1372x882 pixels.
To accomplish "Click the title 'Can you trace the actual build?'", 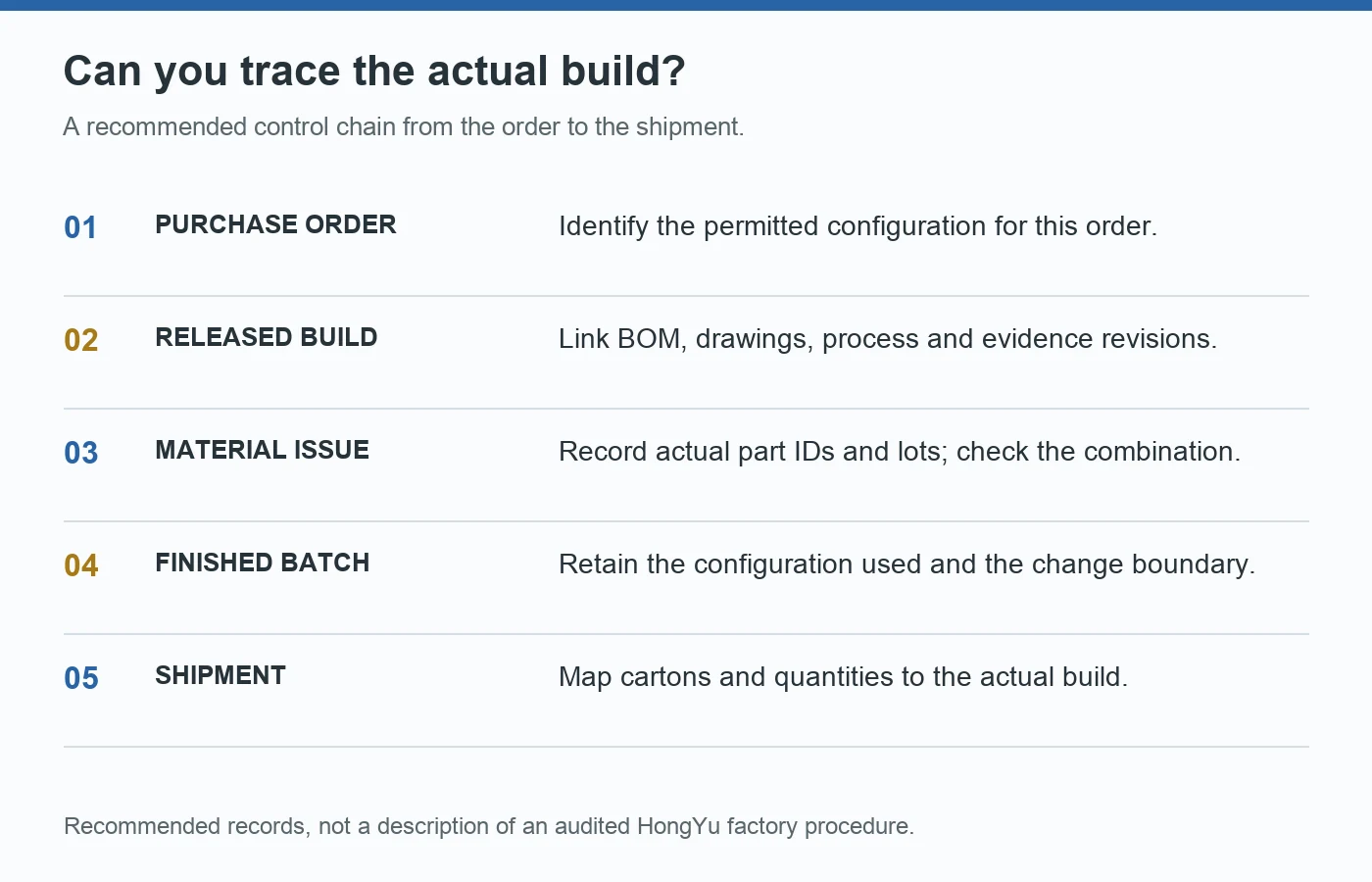I will pyautogui.click(x=374, y=72).
